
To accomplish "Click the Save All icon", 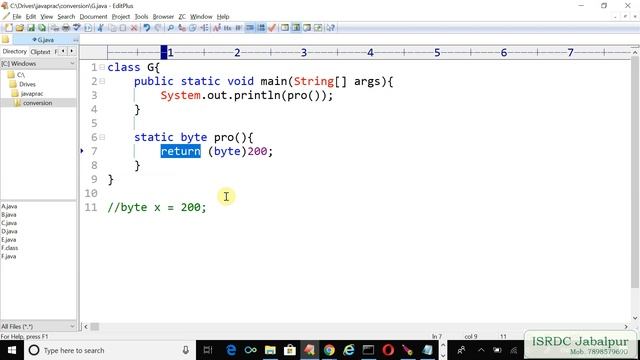I will click(x=42, y=28).
